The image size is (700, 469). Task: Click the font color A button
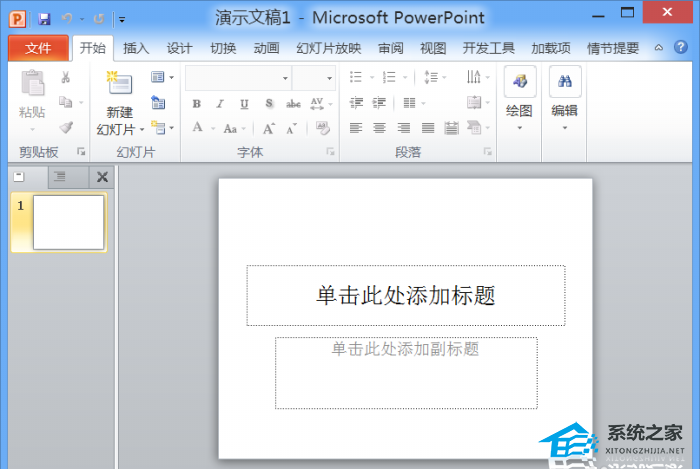tap(197, 128)
